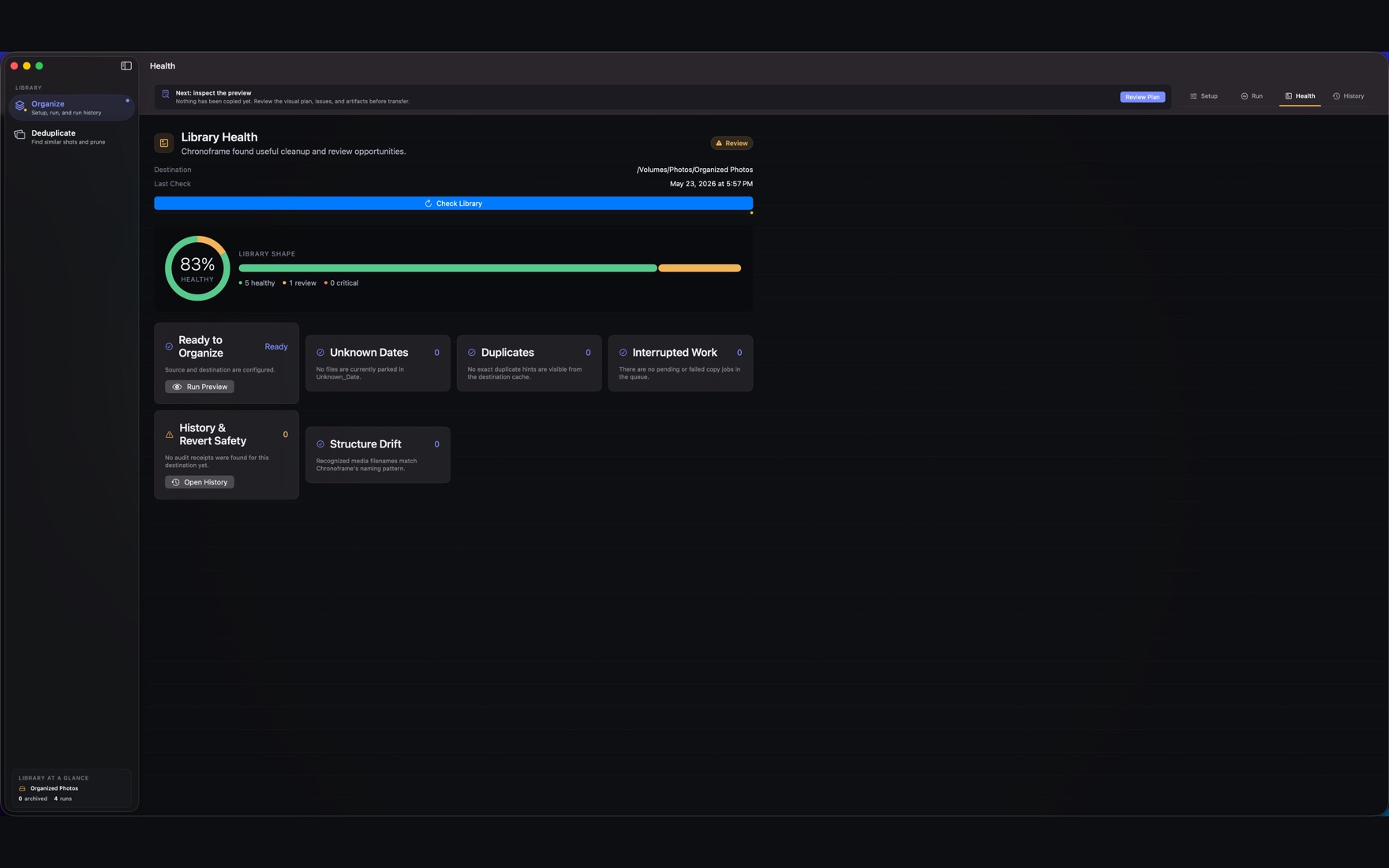The width and height of the screenshot is (1389, 868).
Task: Click the Organize layers icon in sidebar
Action: (x=21, y=106)
